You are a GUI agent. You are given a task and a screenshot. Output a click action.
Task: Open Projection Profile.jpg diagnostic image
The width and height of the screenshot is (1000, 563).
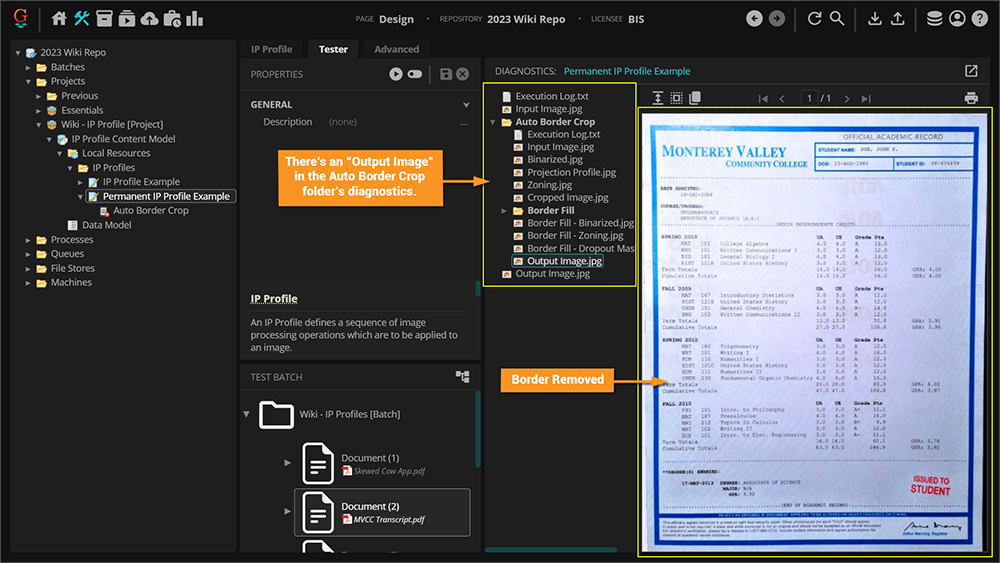571,172
